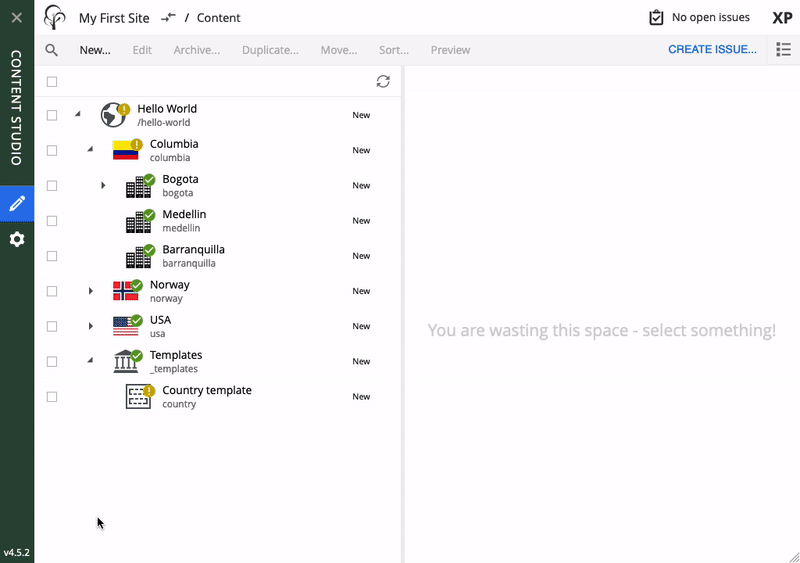Toggle the select-all checkbox
The height and width of the screenshot is (563, 800).
click(52, 82)
